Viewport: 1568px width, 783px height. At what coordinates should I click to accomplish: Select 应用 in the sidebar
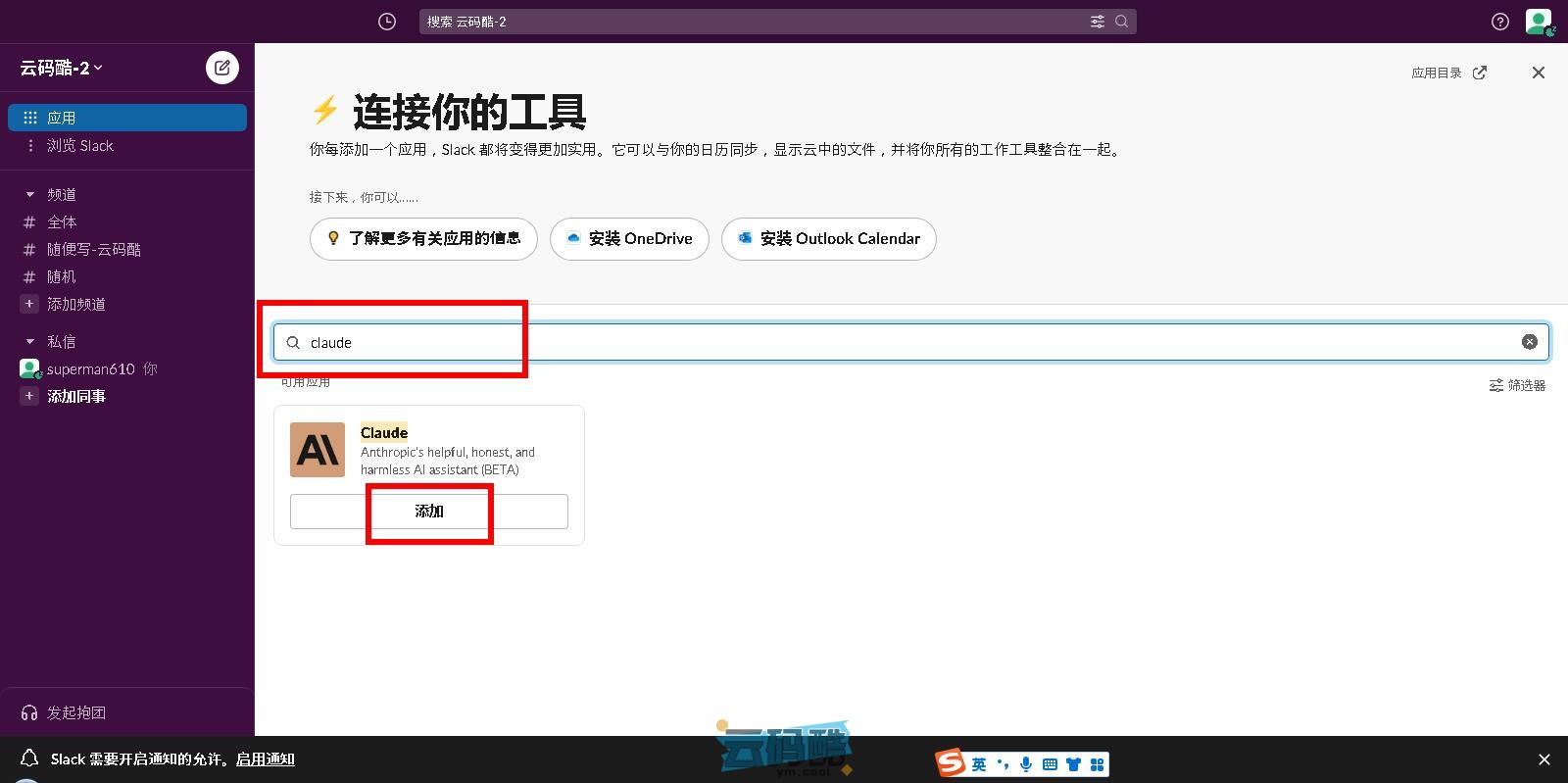pyautogui.click(x=127, y=118)
